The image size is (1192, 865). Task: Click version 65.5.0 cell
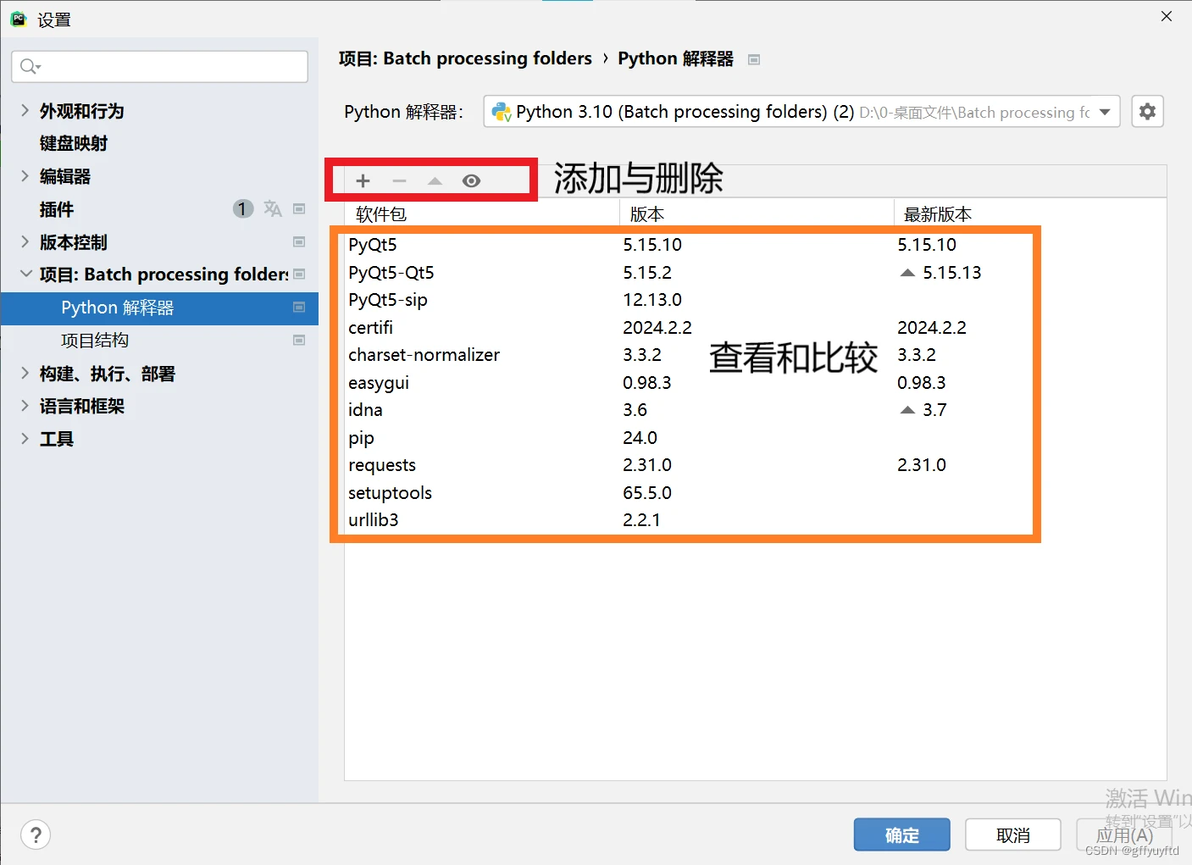647,493
